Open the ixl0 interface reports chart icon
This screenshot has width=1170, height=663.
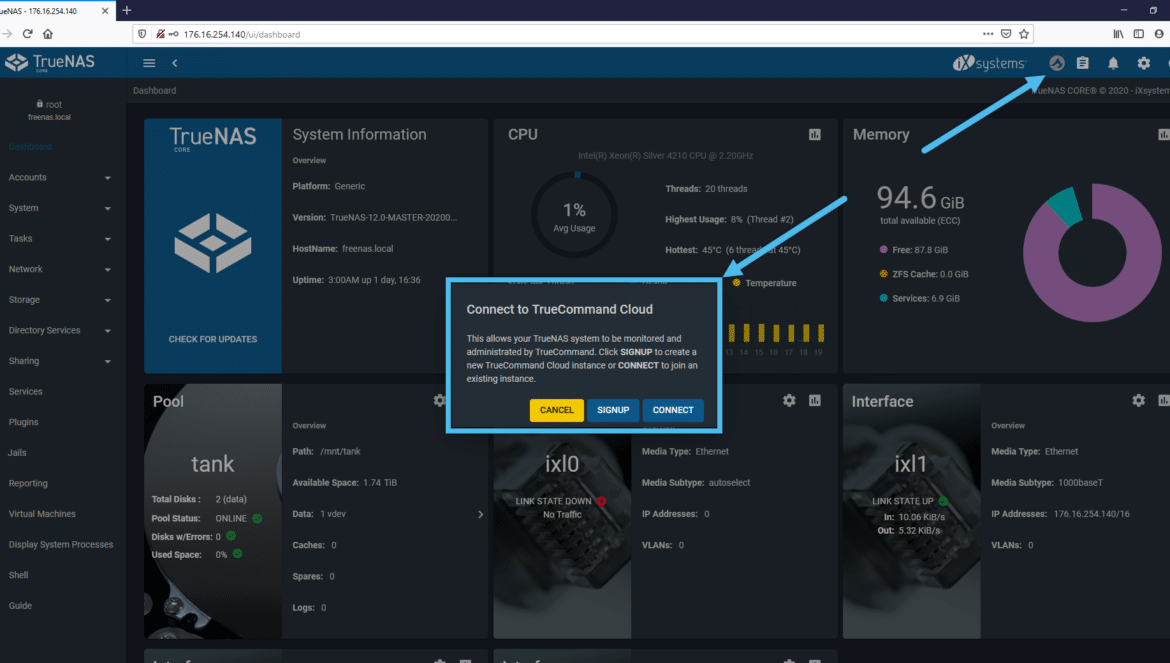point(815,400)
